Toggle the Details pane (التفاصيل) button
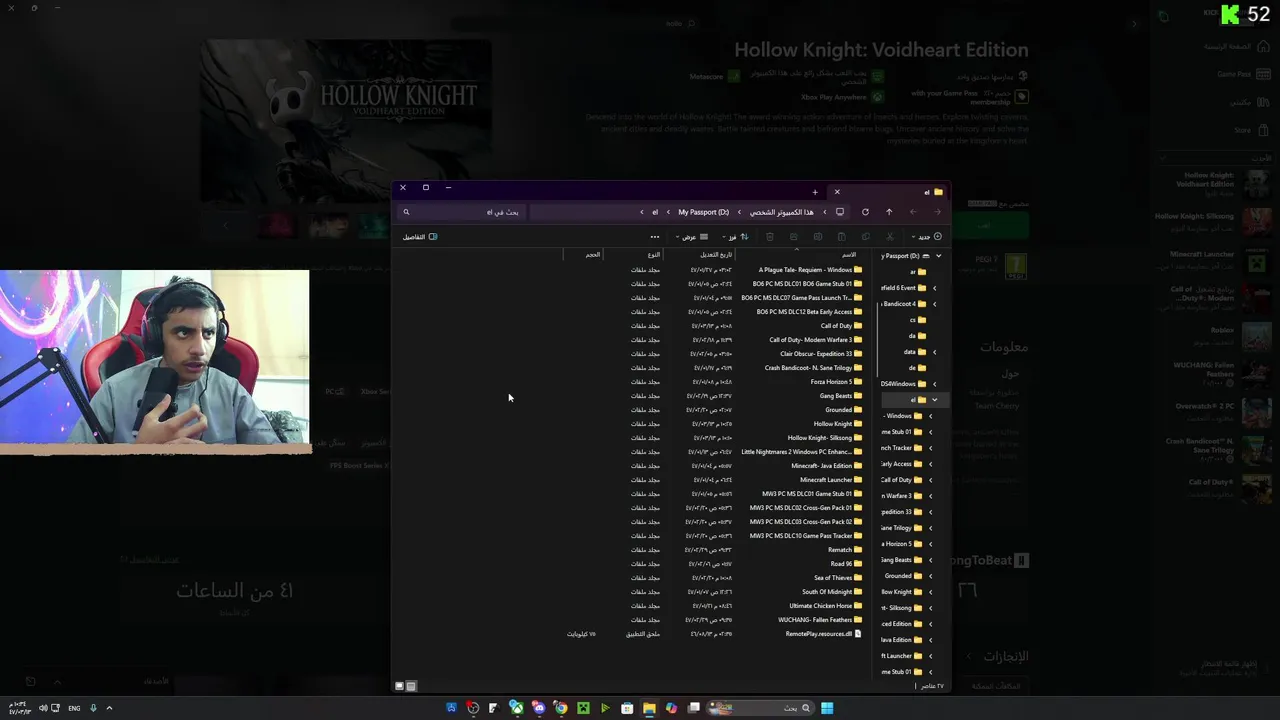This screenshot has width=1280, height=720. pyautogui.click(x=420, y=237)
